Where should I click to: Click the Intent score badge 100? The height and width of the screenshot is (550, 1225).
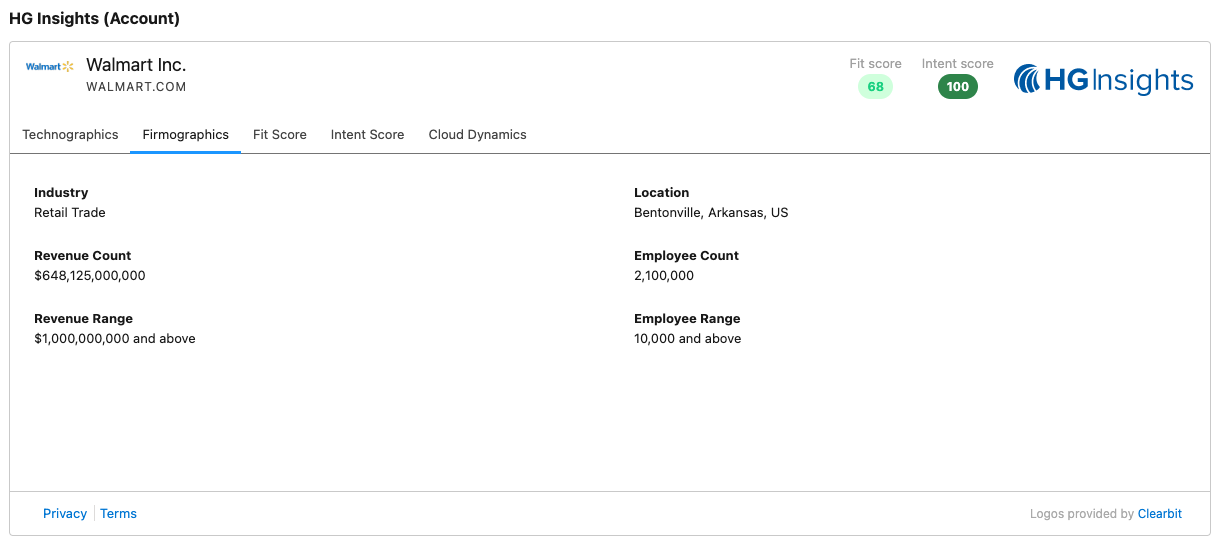coord(958,87)
